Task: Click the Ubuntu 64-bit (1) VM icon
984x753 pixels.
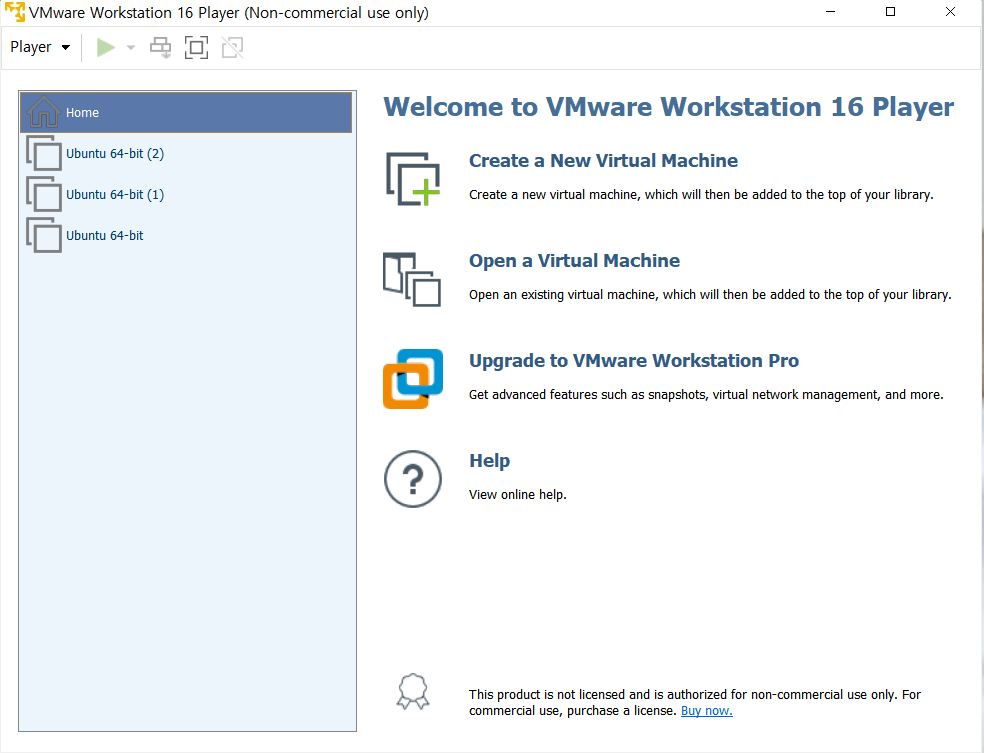Action: tap(44, 194)
